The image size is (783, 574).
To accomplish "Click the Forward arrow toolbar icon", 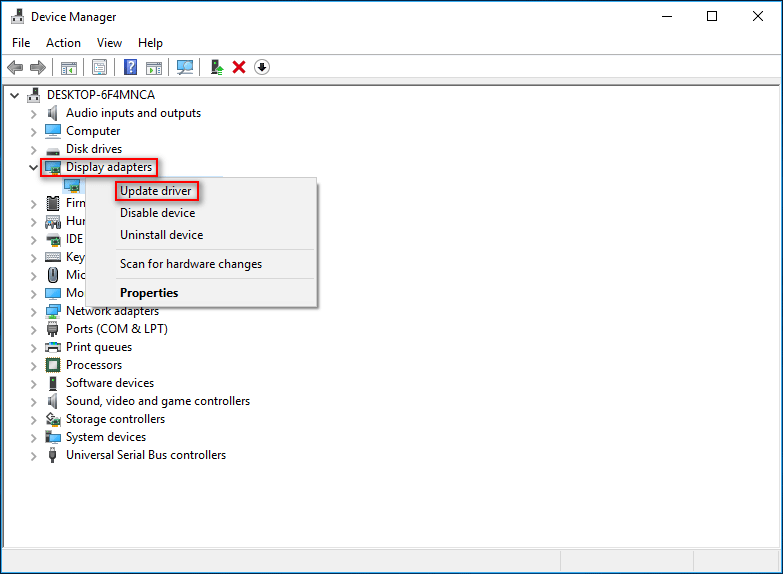I will point(38,67).
